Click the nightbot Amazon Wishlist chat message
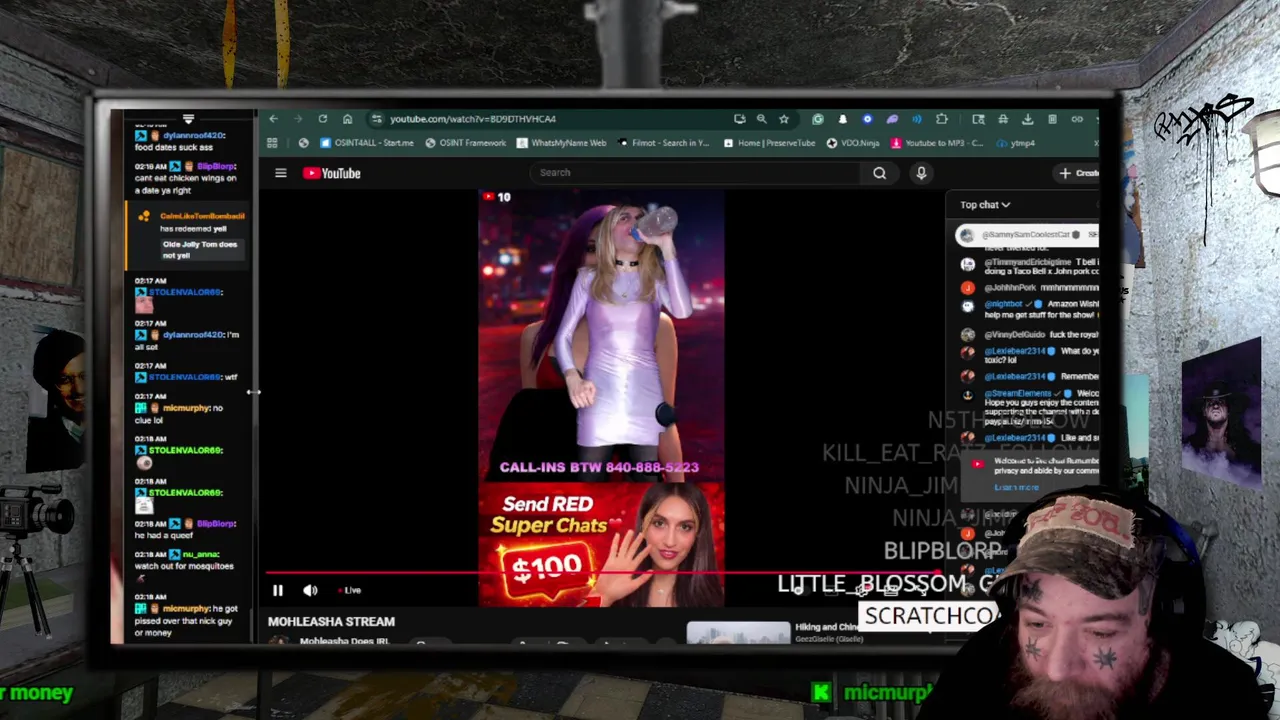The height and width of the screenshot is (720, 1280). 1029,309
